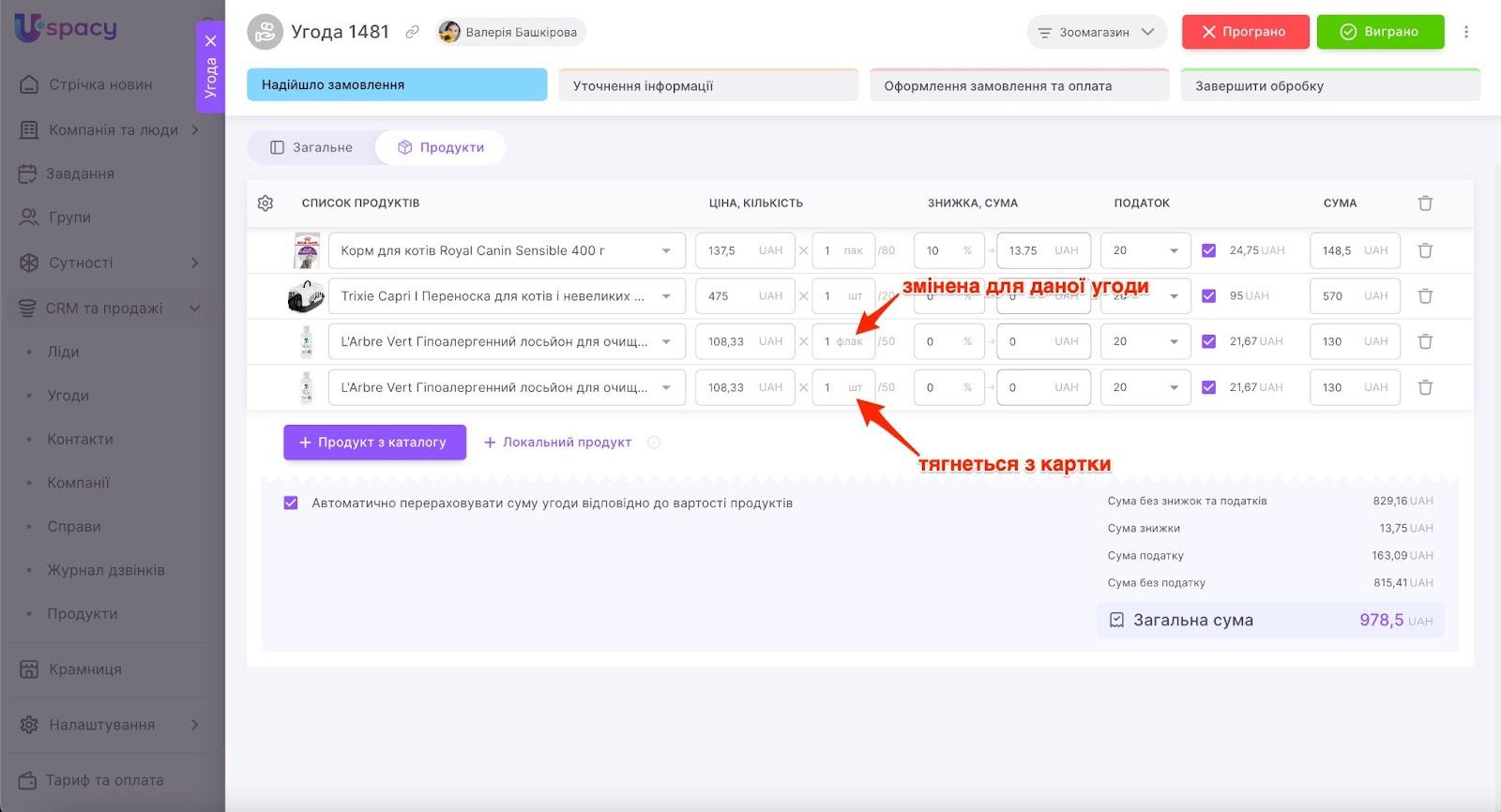Add a Локальний продукт
This screenshot has height=812, width=1501.
click(x=557, y=443)
